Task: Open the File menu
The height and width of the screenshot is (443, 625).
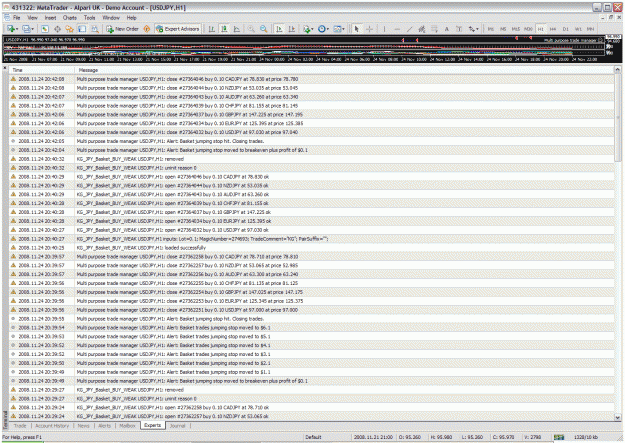Action: coord(16,18)
